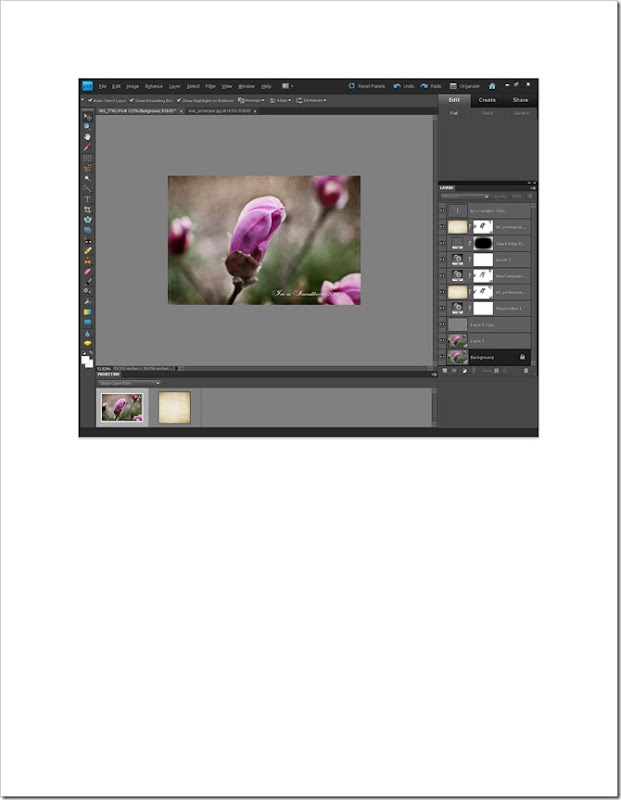
Task: Select the Brush tool
Action: click(87, 282)
